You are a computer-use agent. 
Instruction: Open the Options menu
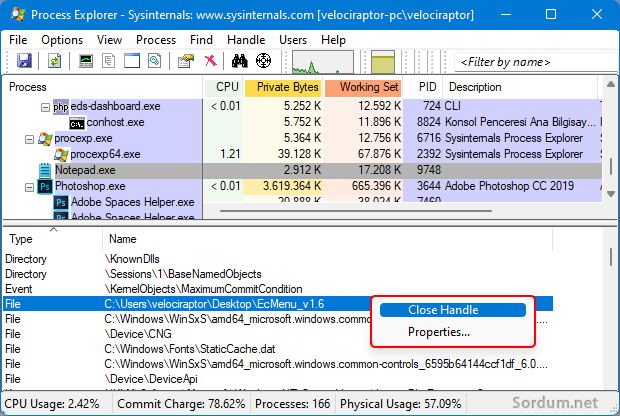point(62,39)
